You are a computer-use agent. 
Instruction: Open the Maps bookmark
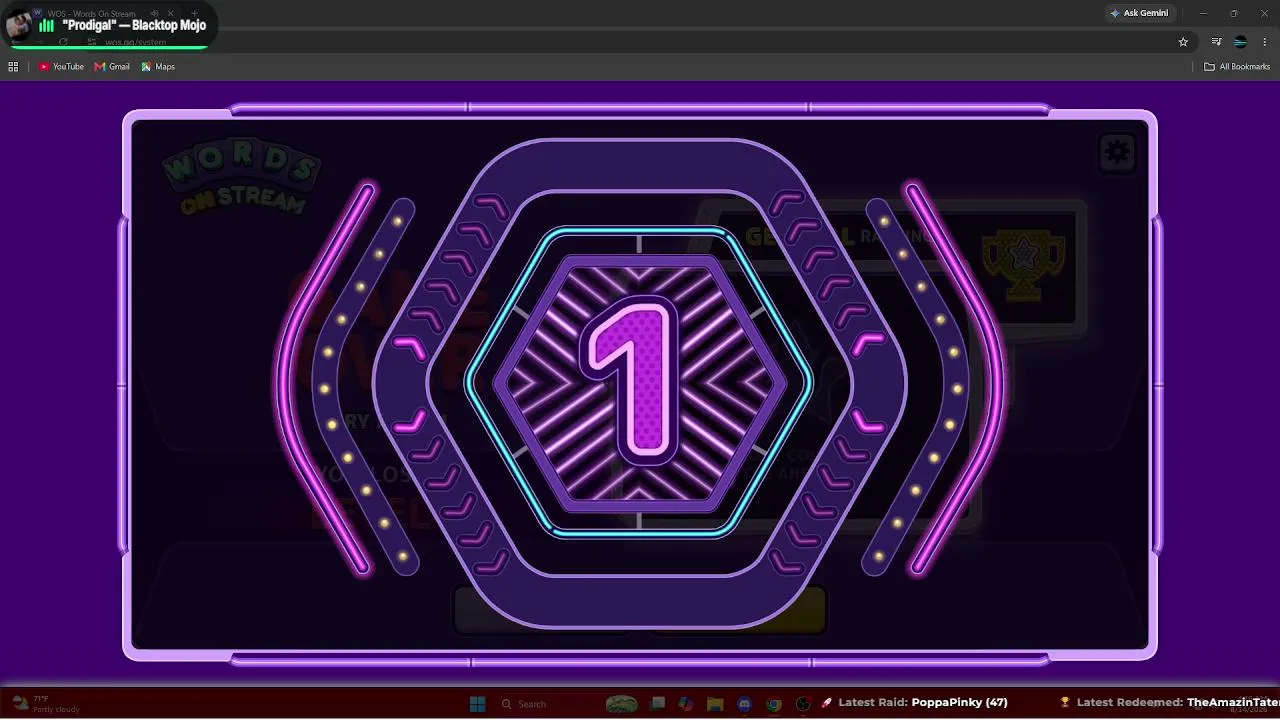158,67
